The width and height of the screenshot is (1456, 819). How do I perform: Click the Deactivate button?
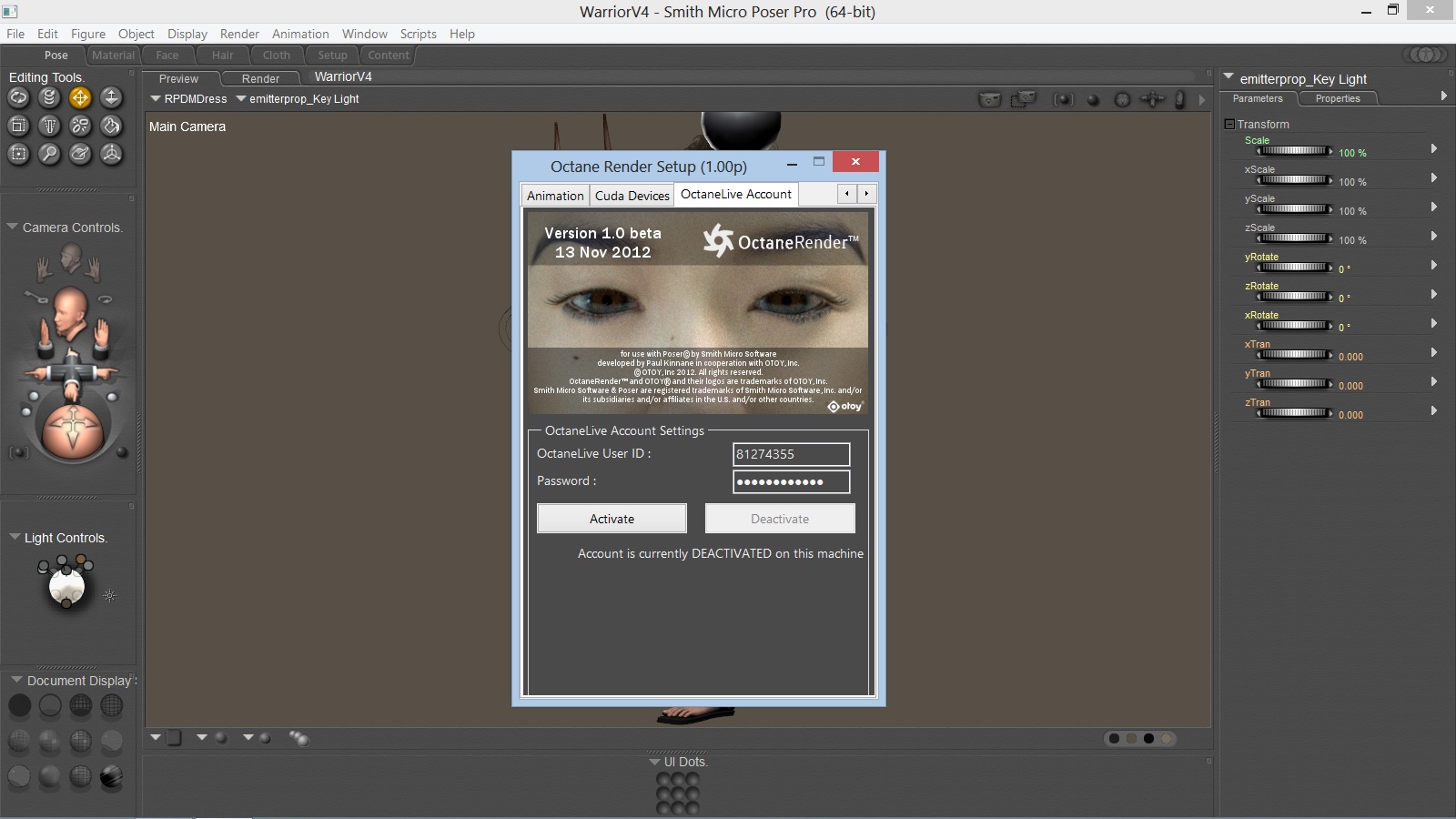[780, 519]
